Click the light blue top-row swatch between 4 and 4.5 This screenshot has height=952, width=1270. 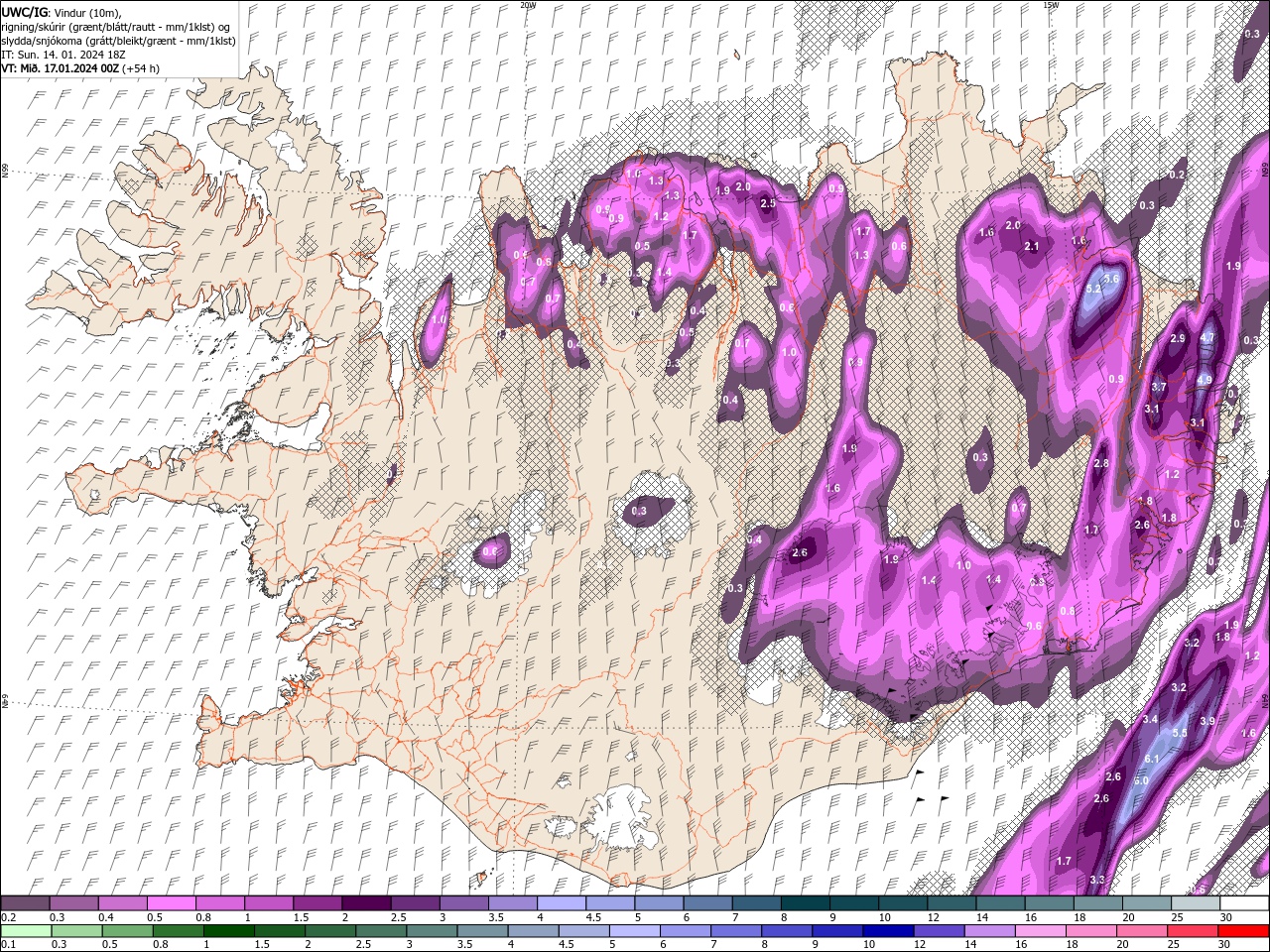(562, 903)
